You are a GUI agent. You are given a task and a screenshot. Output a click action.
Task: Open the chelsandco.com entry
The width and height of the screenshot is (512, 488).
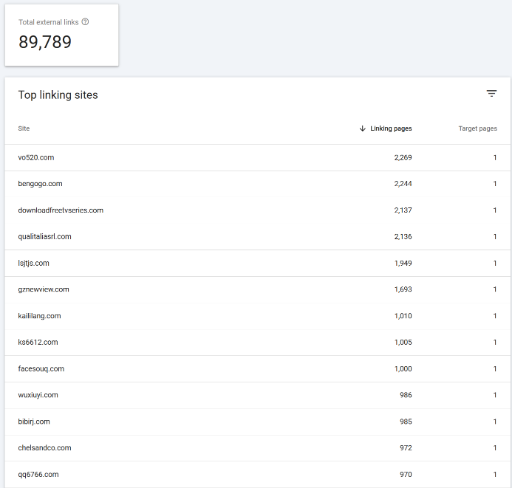click(x=257, y=448)
